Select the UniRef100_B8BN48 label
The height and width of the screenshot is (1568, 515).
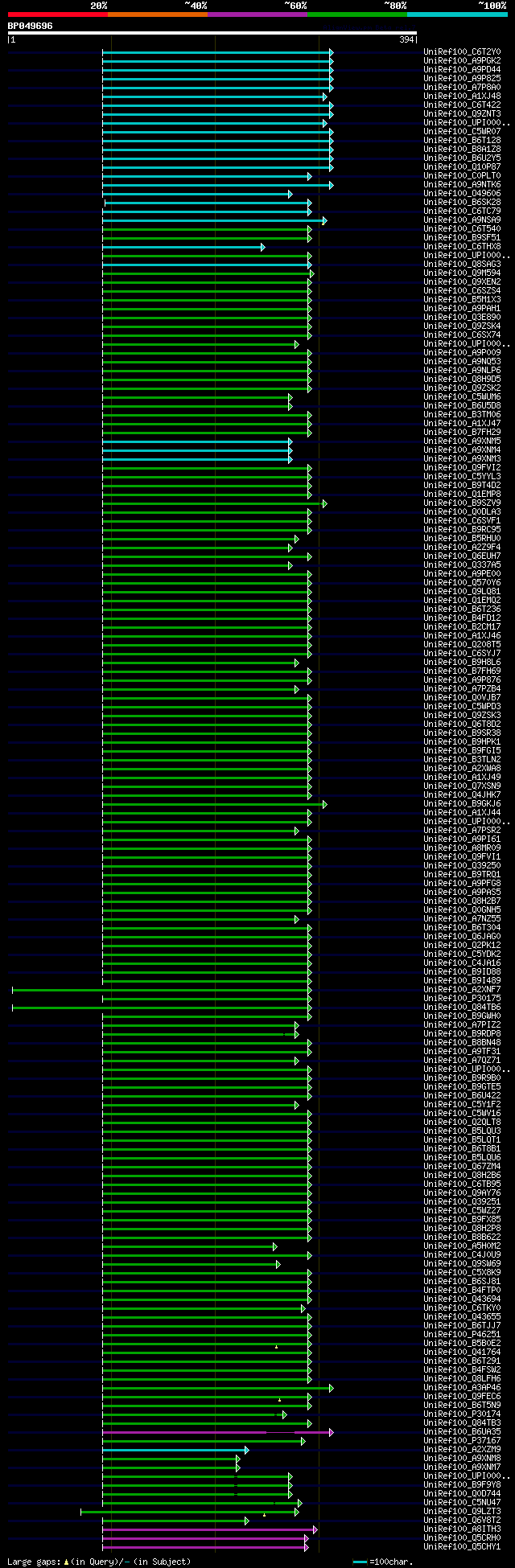point(462,1043)
